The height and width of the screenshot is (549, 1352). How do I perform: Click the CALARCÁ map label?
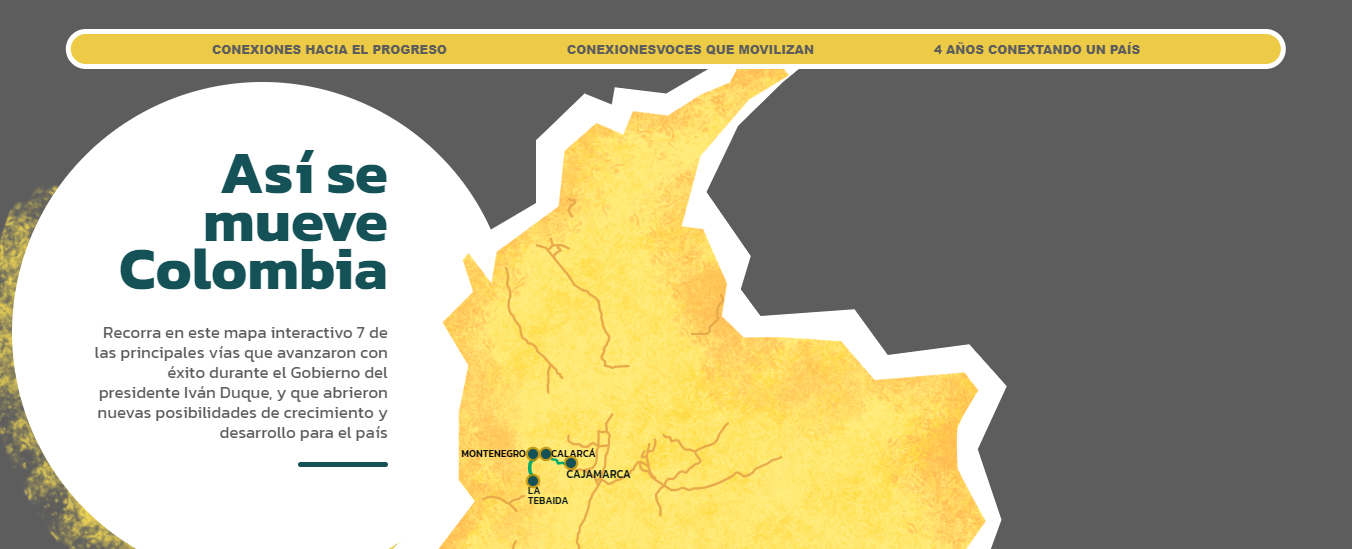(x=574, y=454)
